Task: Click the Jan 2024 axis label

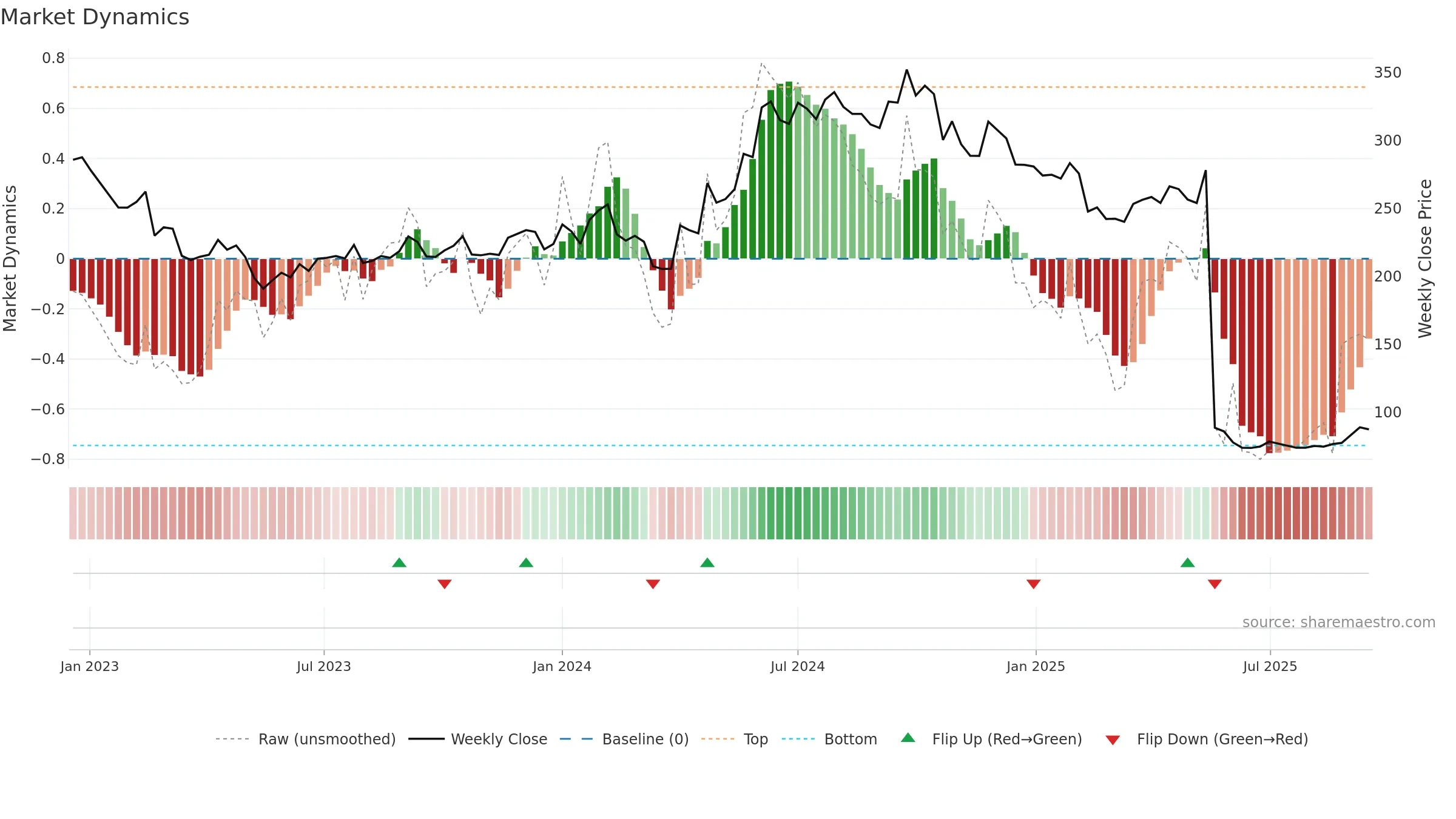Action: tap(562, 666)
